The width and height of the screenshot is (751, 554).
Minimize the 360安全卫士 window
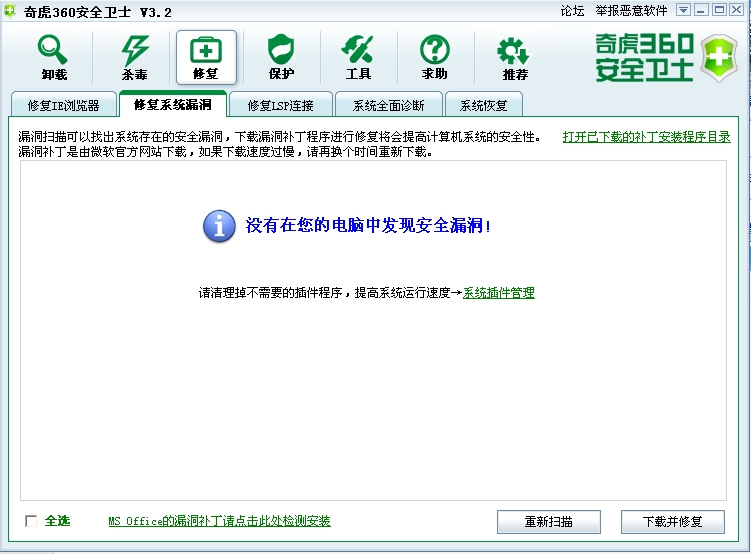pyautogui.click(x=701, y=10)
